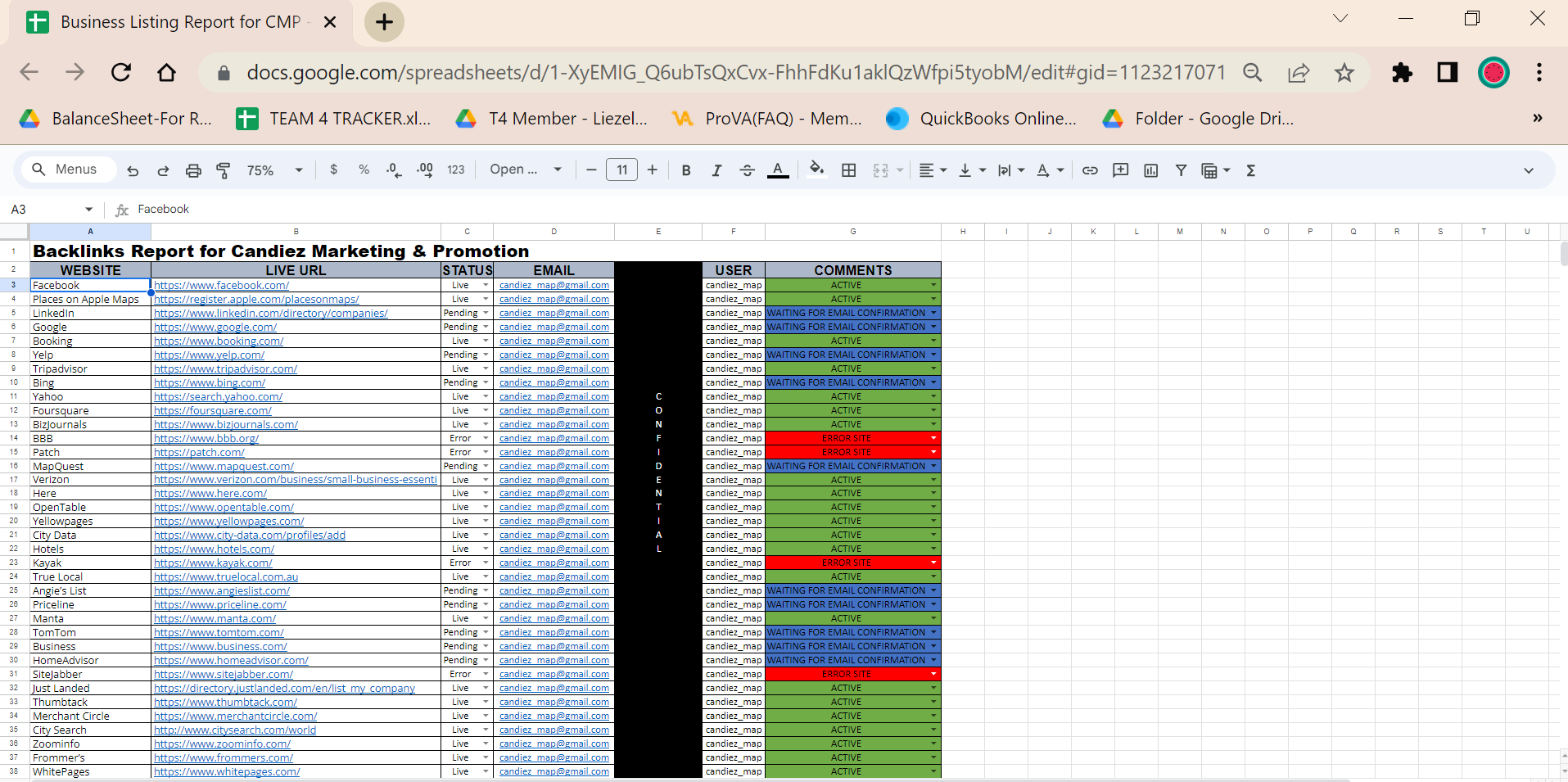Open the fill color picker

tap(816, 170)
